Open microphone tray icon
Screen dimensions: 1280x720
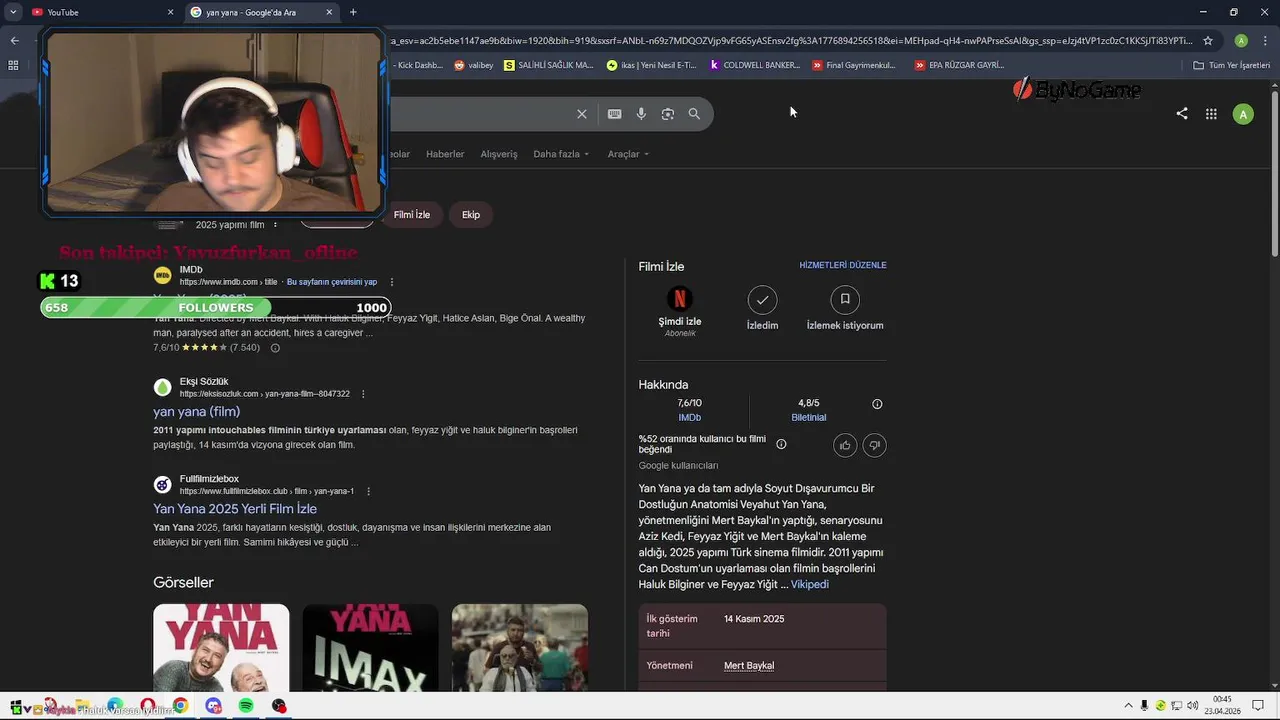coord(1144,706)
